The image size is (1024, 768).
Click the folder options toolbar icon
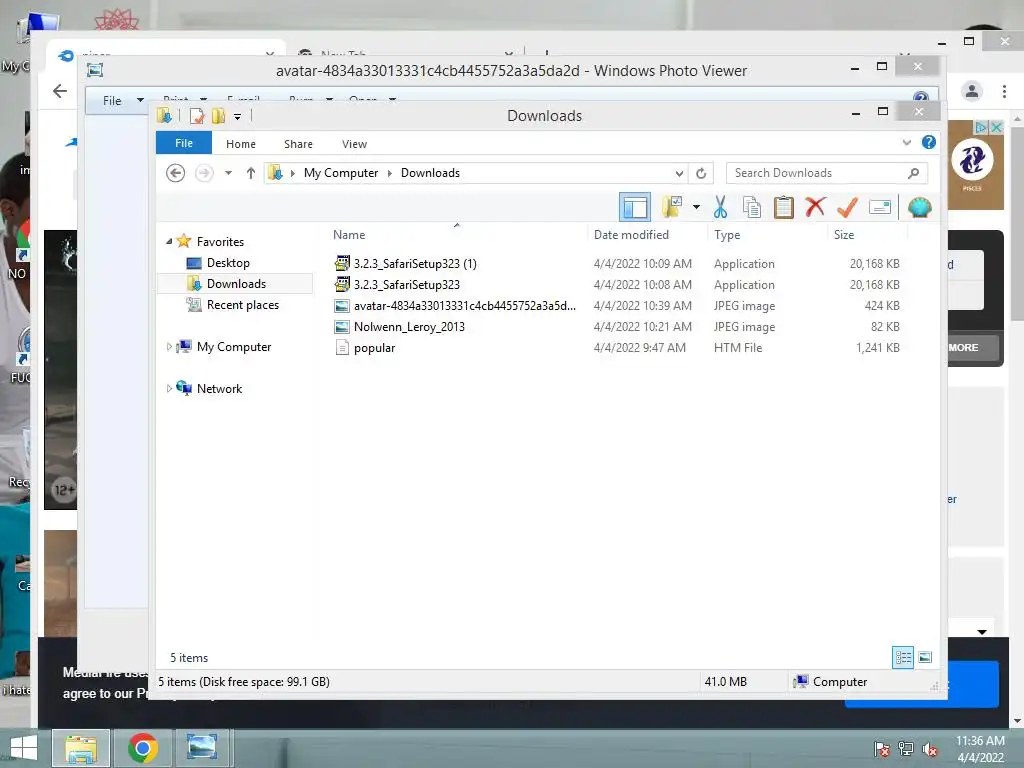tap(672, 207)
